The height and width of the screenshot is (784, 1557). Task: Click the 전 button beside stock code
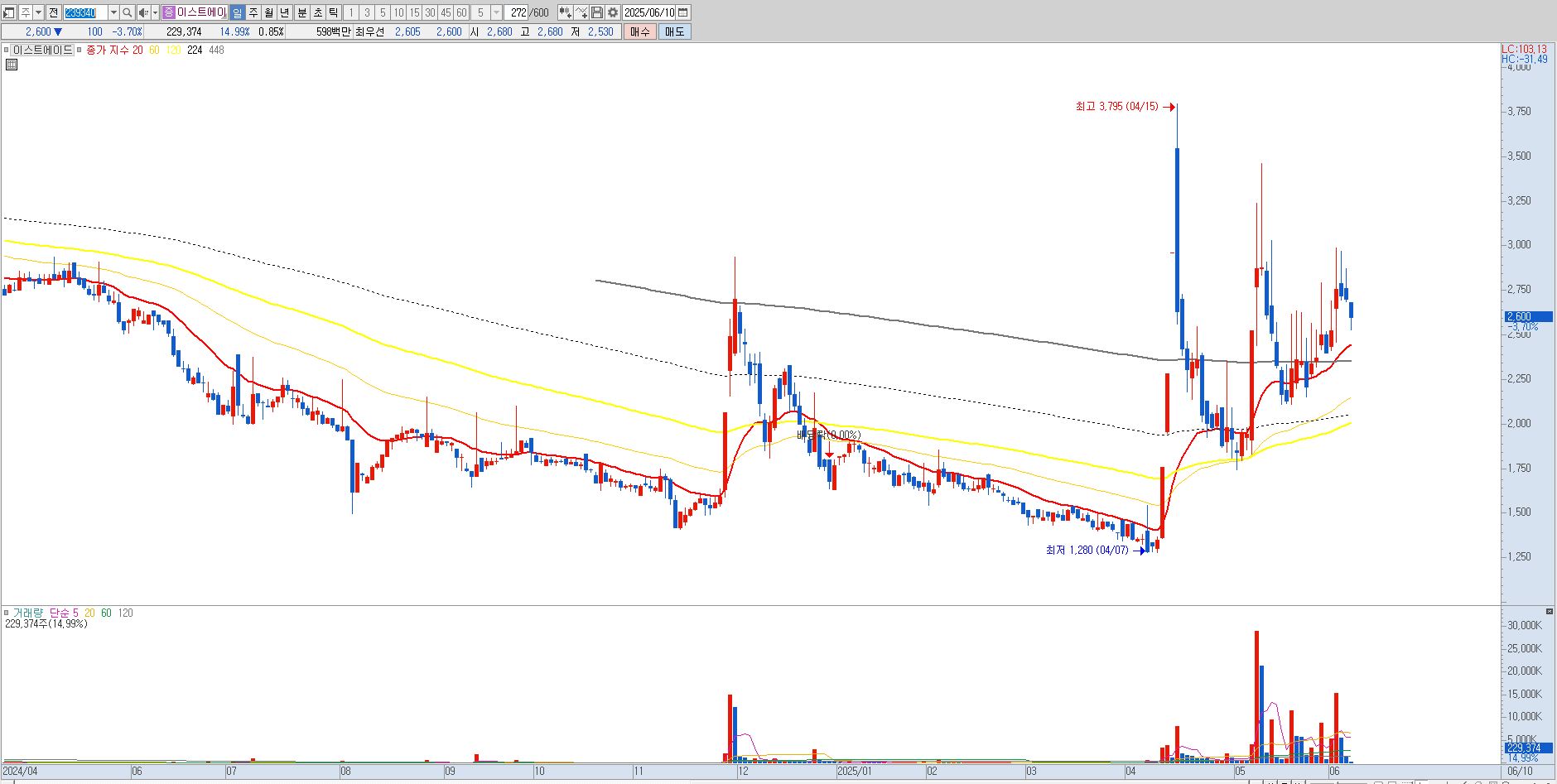[x=54, y=12]
